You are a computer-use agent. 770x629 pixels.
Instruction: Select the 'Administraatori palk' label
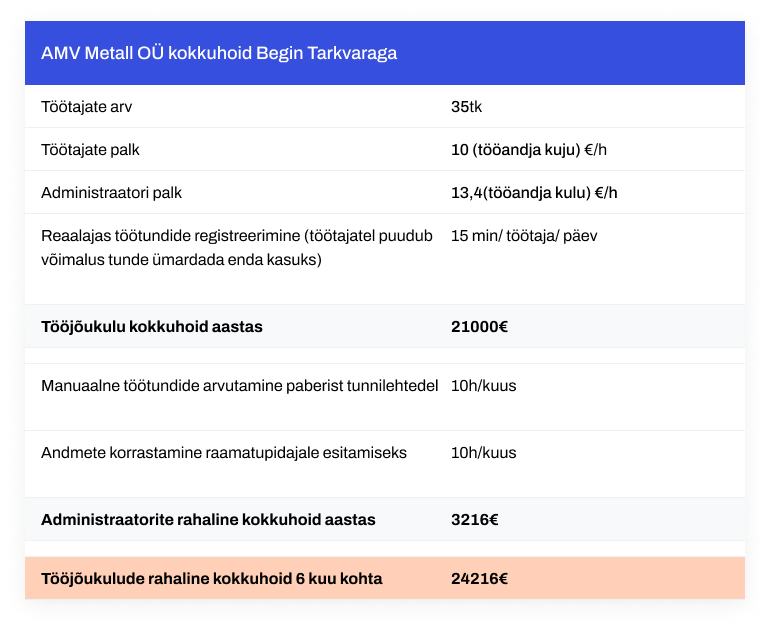111,192
